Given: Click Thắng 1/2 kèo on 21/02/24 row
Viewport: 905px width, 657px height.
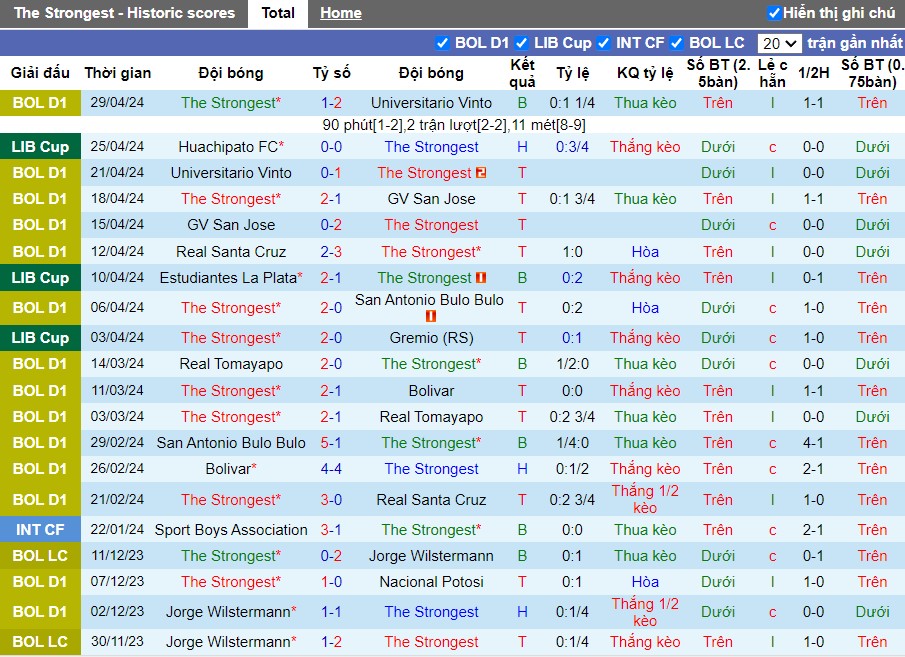Looking at the screenshot, I should click(x=645, y=500).
